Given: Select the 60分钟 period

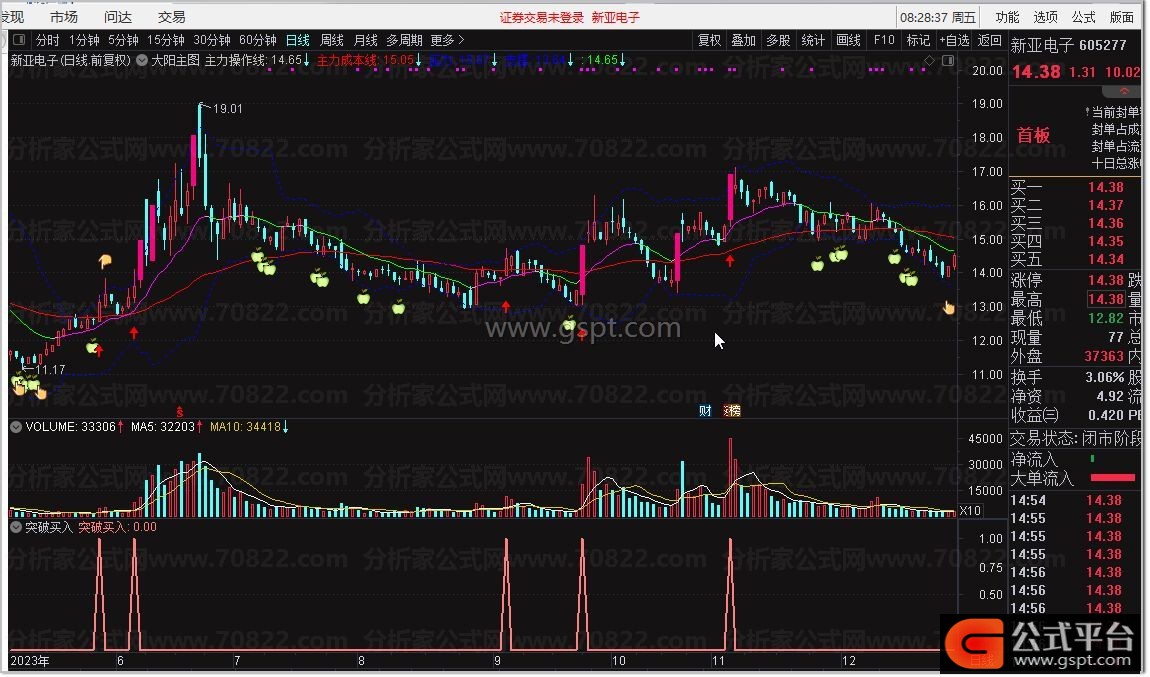Looking at the screenshot, I should [258, 40].
